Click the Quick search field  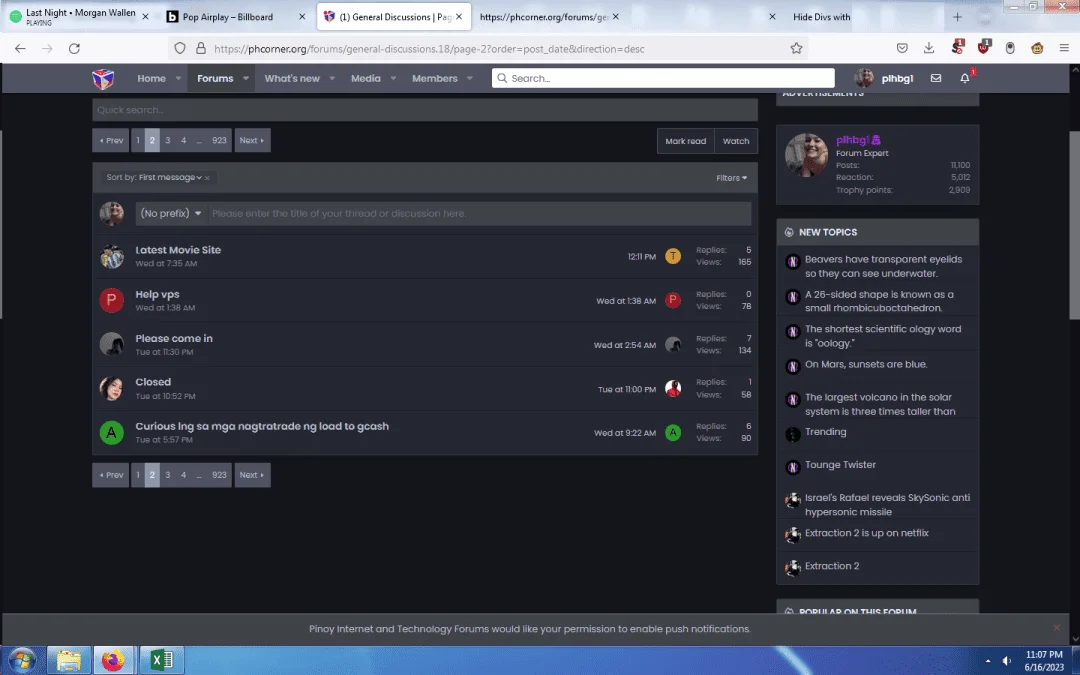click(425, 110)
